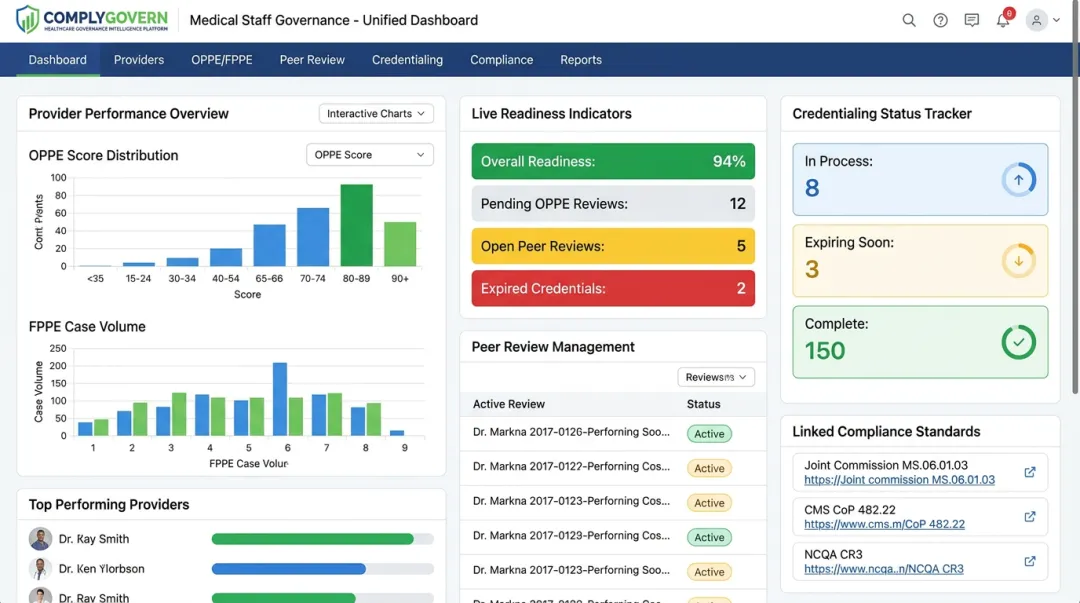
Task: Open external link icon for Joint Commission MS.06.01.03
Action: pos(1029,472)
